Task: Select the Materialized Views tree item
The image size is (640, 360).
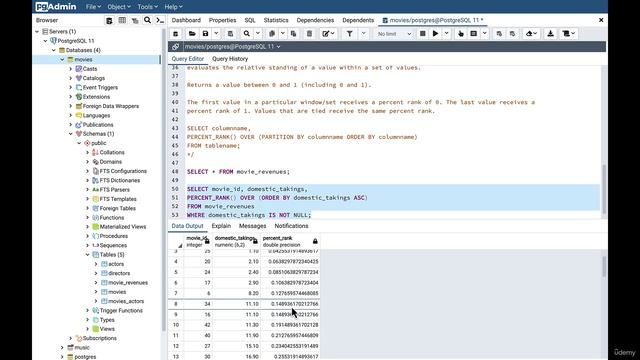Action: [123, 227]
